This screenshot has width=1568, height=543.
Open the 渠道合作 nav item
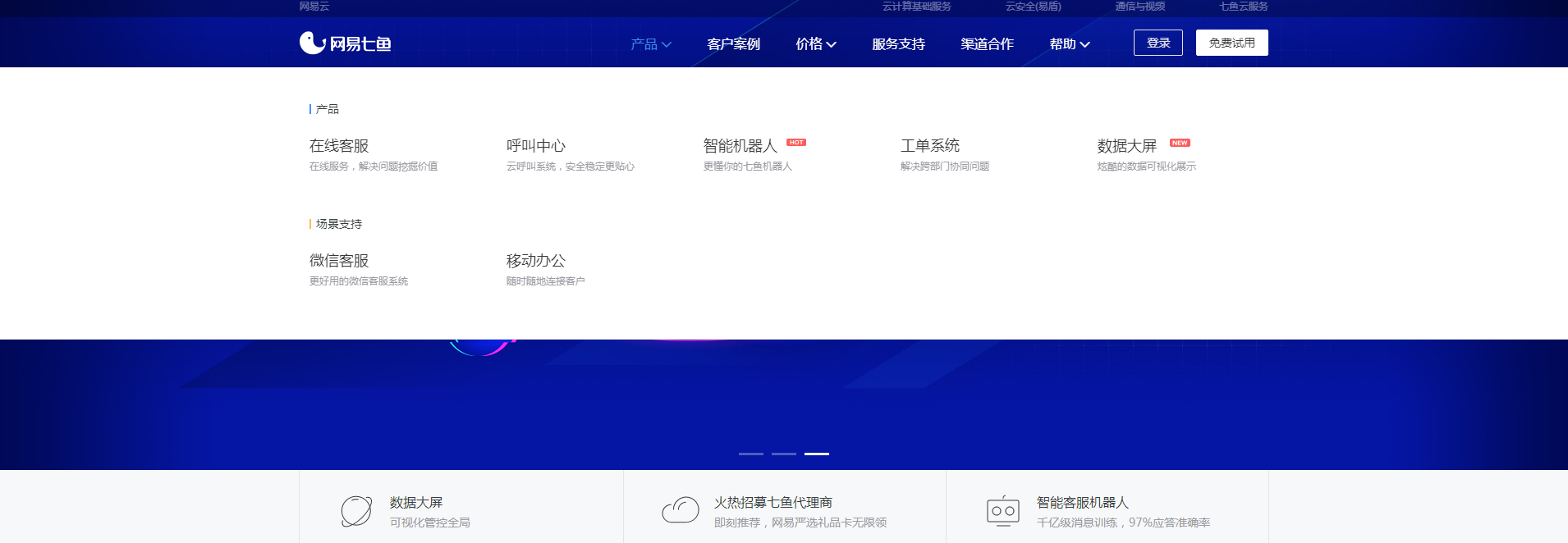[x=987, y=43]
